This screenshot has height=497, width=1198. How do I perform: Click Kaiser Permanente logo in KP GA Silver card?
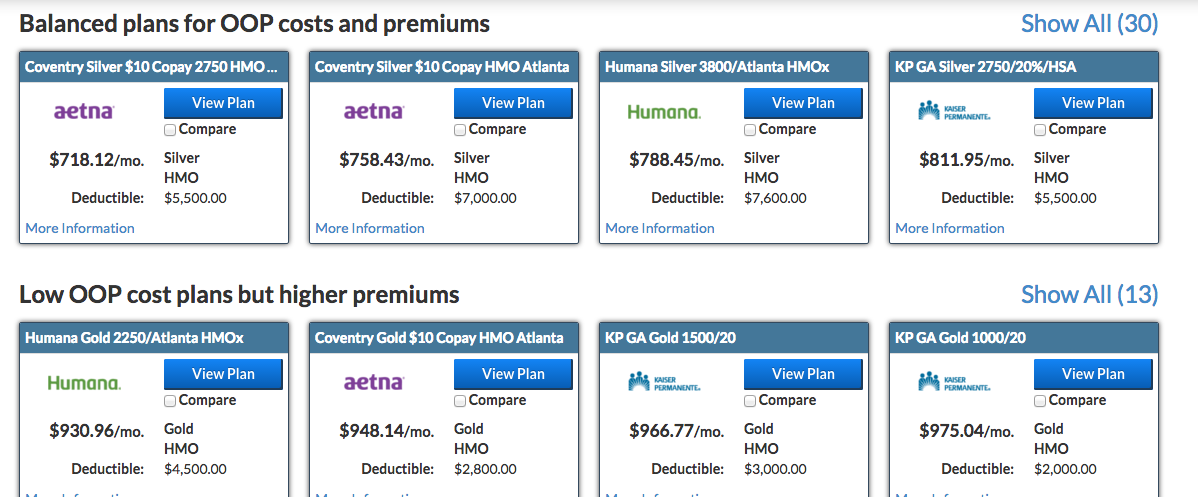[954, 112]
